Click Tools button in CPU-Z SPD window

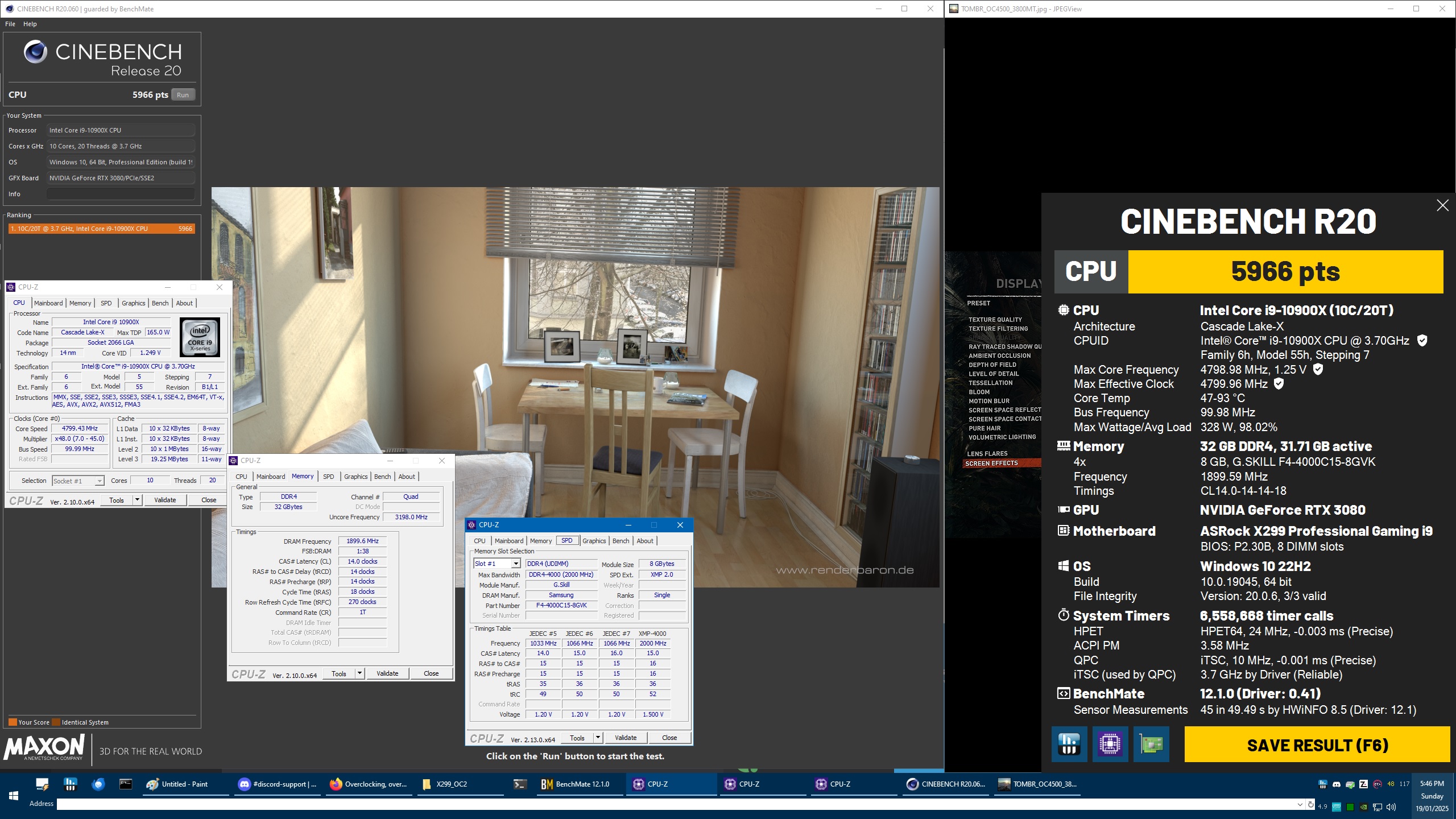577,738
